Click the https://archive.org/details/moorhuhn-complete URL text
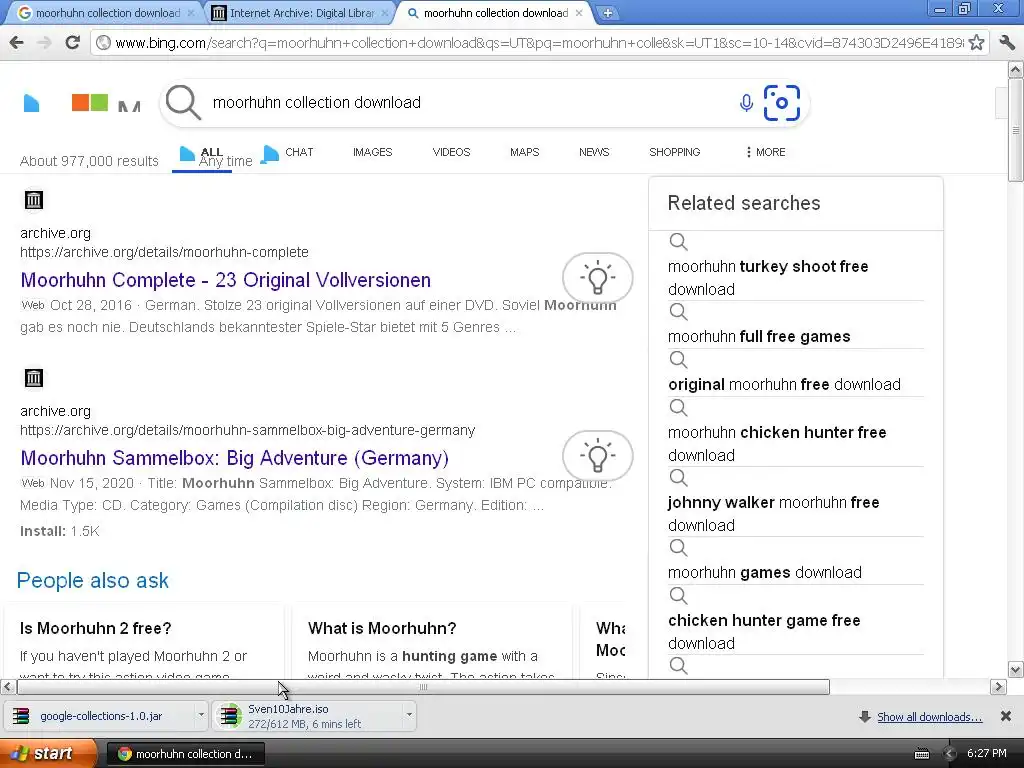 tap(164, 252)
